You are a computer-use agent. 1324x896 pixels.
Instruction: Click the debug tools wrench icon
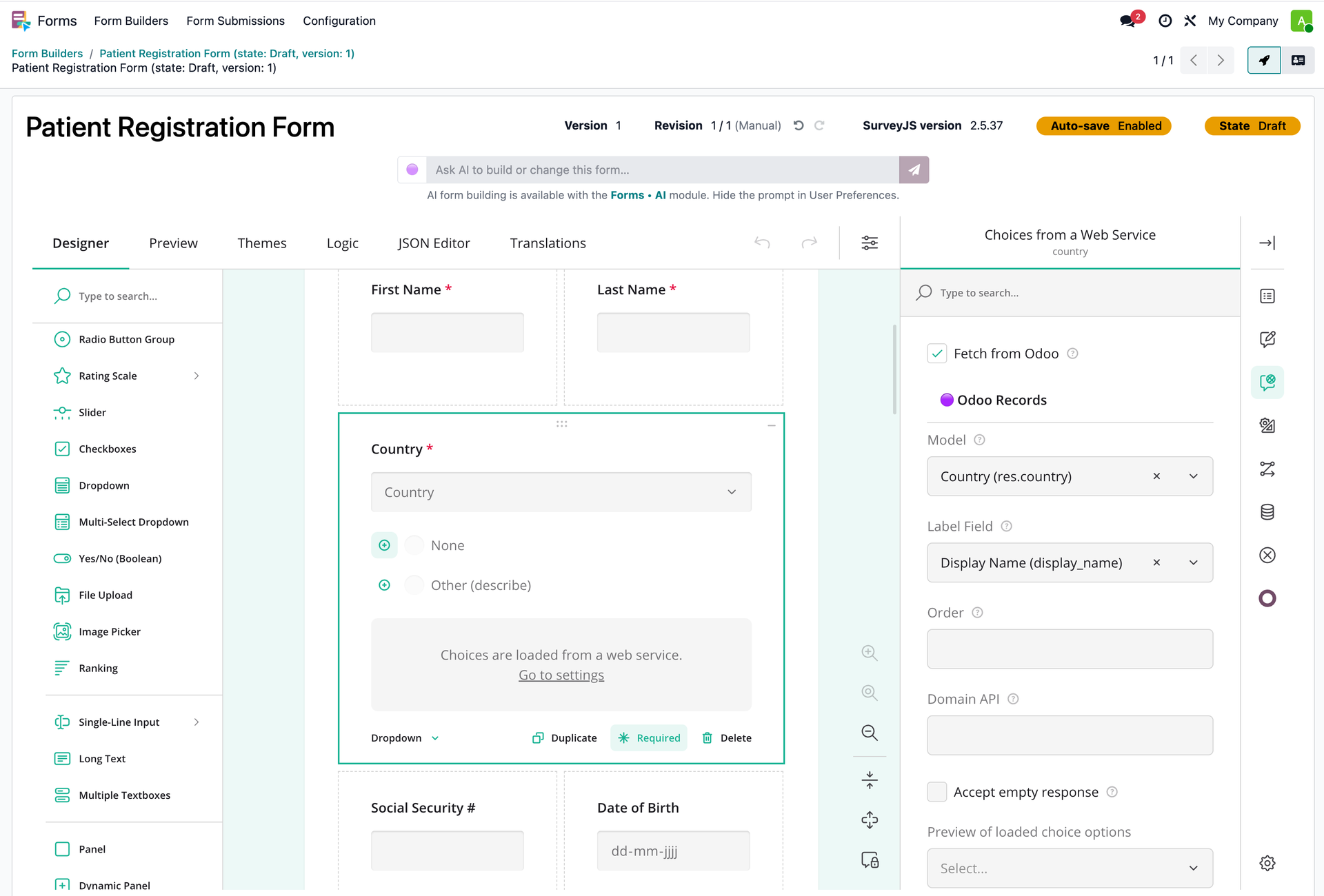click(x=1190, y=21)
